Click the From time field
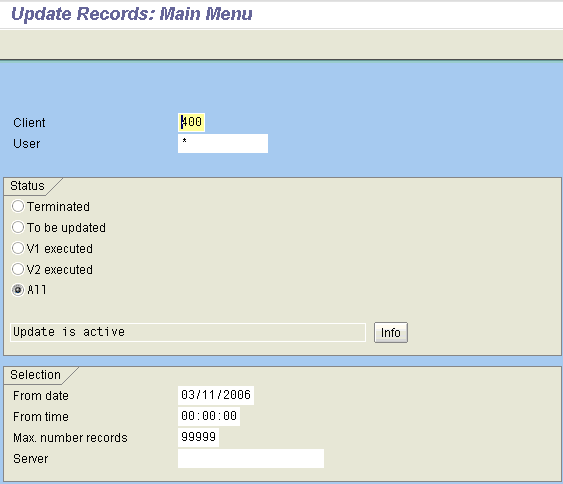 209,416
